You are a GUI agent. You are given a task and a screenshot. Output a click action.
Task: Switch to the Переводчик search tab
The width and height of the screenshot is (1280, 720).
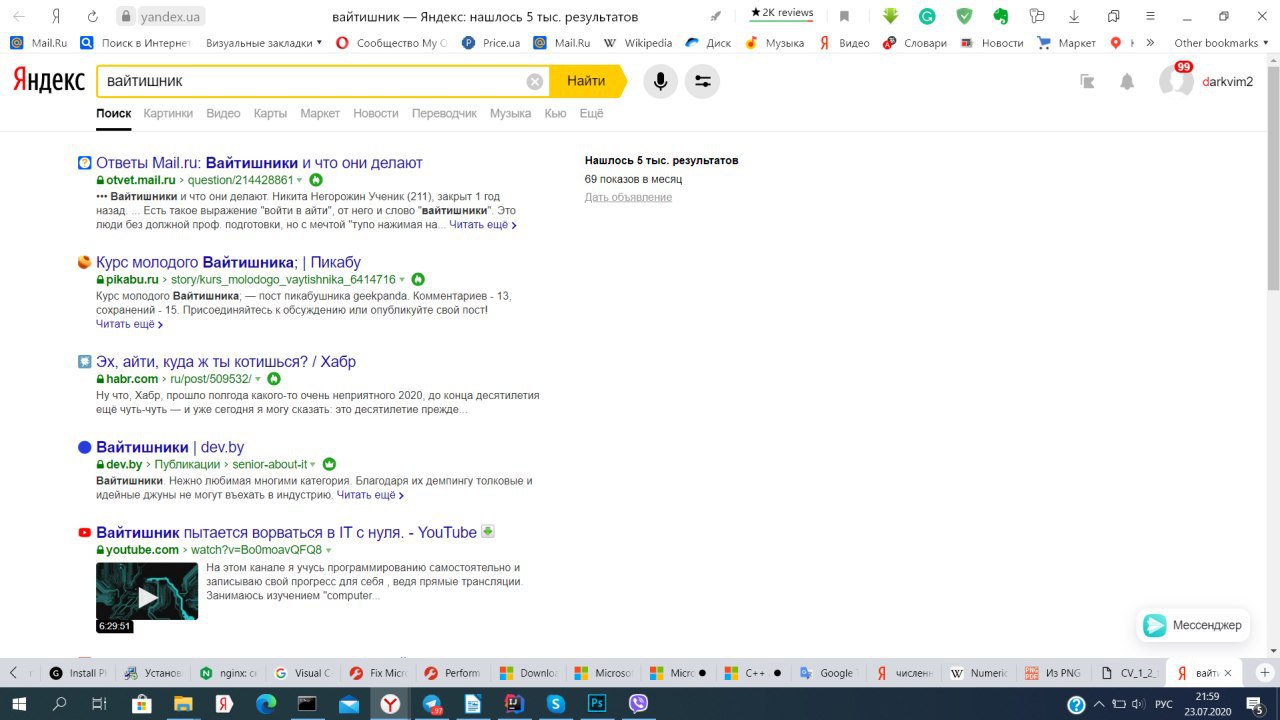pyautogui.click(x=444, y=113)
